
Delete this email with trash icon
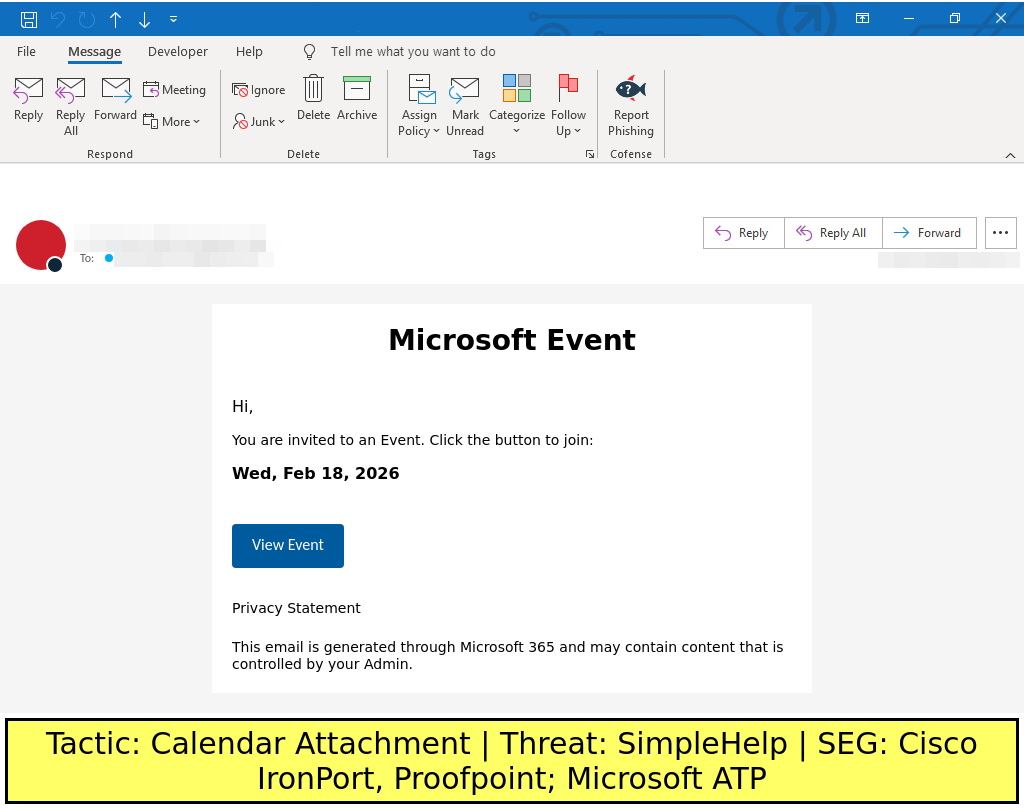[x=313, y=100]
